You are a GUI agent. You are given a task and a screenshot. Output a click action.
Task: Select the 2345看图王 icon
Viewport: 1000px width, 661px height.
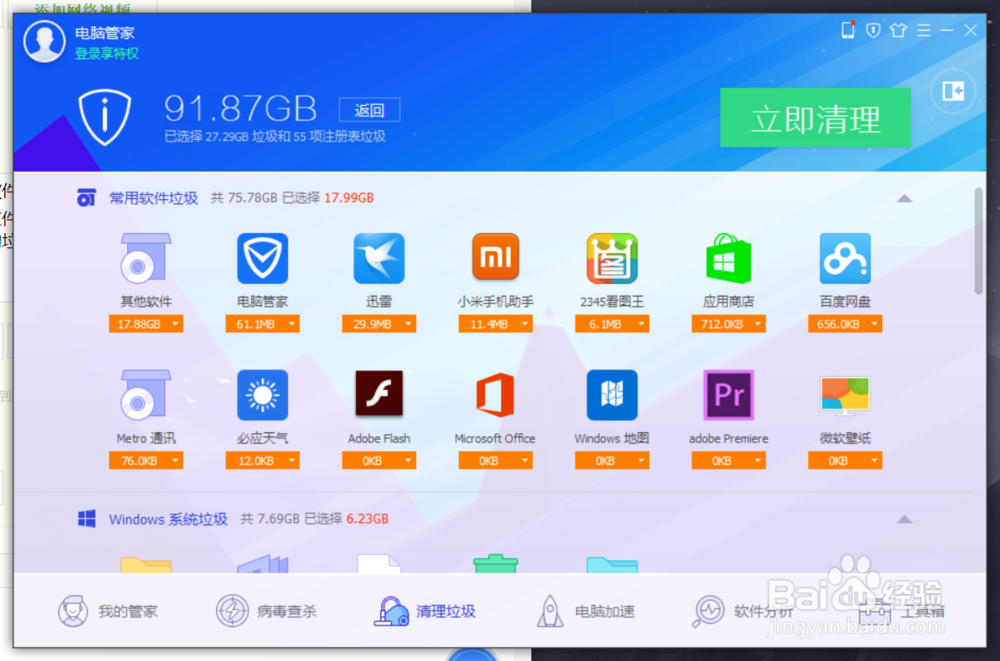612,258
